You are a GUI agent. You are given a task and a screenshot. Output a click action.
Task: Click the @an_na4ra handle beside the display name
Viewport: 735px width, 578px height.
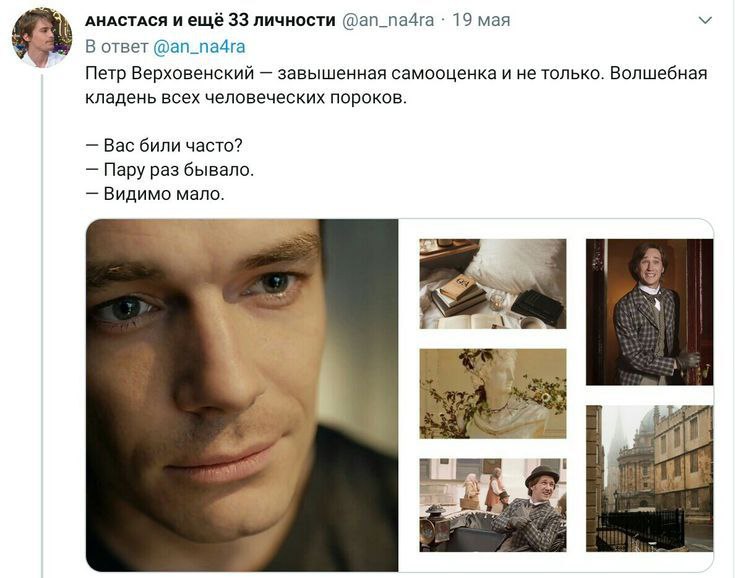[388, 20]
